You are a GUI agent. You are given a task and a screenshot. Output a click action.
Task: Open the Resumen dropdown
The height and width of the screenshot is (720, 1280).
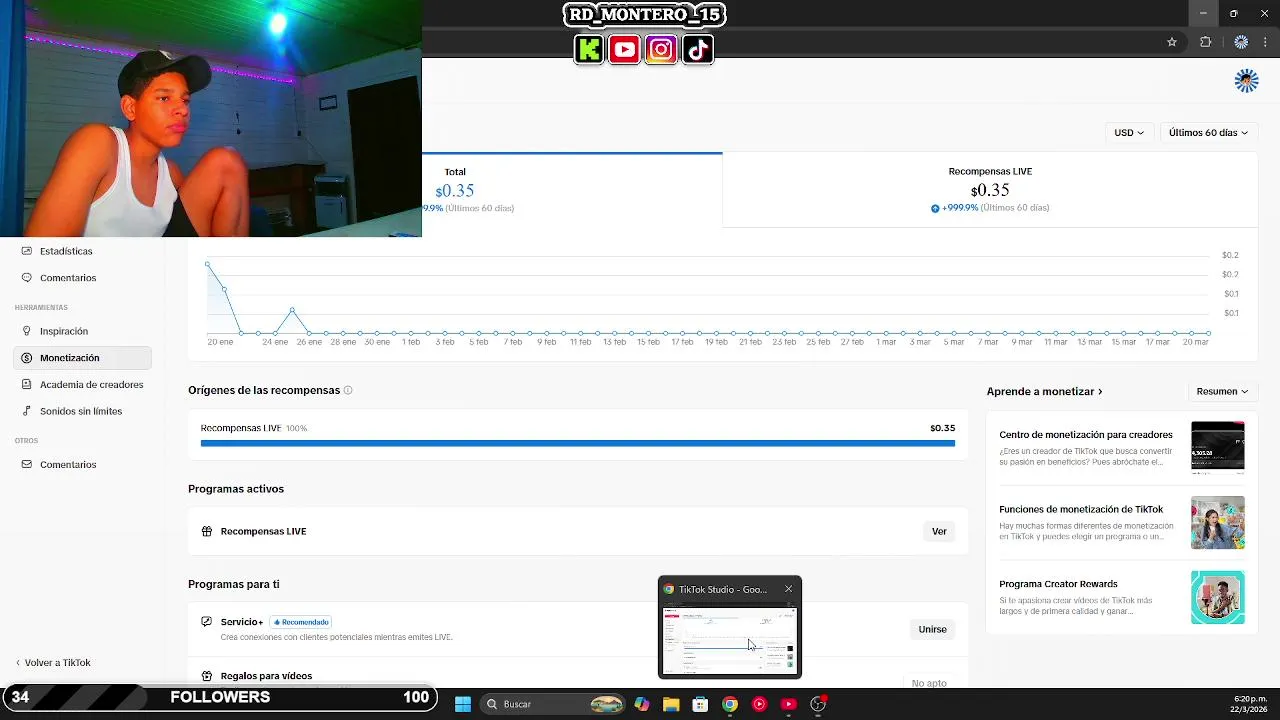click(x=1222, y=391)
